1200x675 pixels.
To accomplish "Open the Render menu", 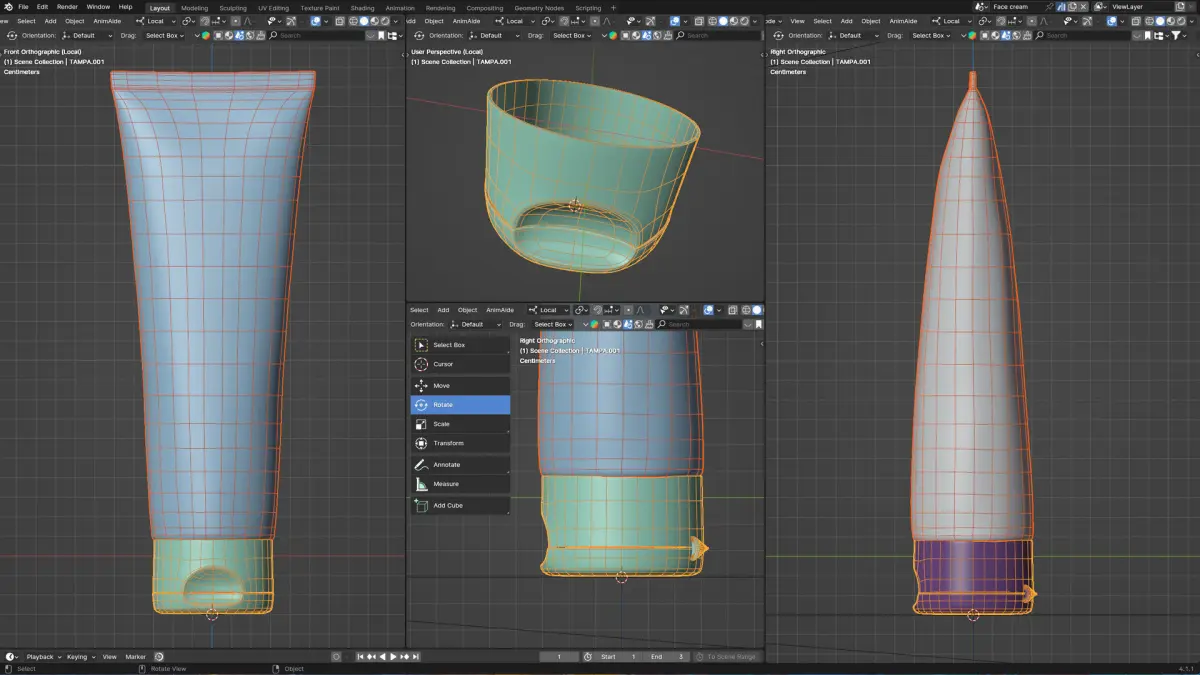I will [67, 7].
